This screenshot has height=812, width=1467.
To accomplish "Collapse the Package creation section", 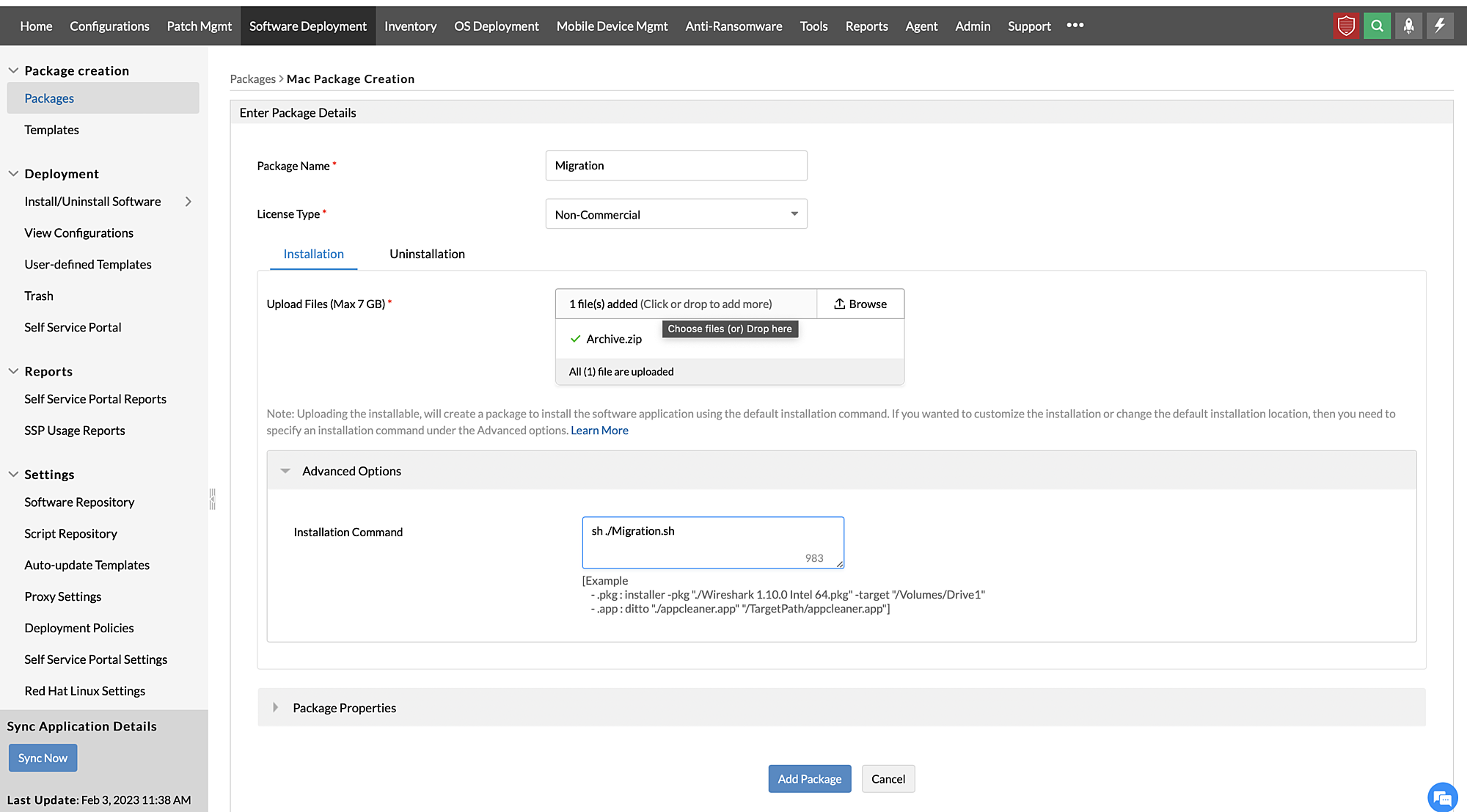I will (x=13, y=70).
